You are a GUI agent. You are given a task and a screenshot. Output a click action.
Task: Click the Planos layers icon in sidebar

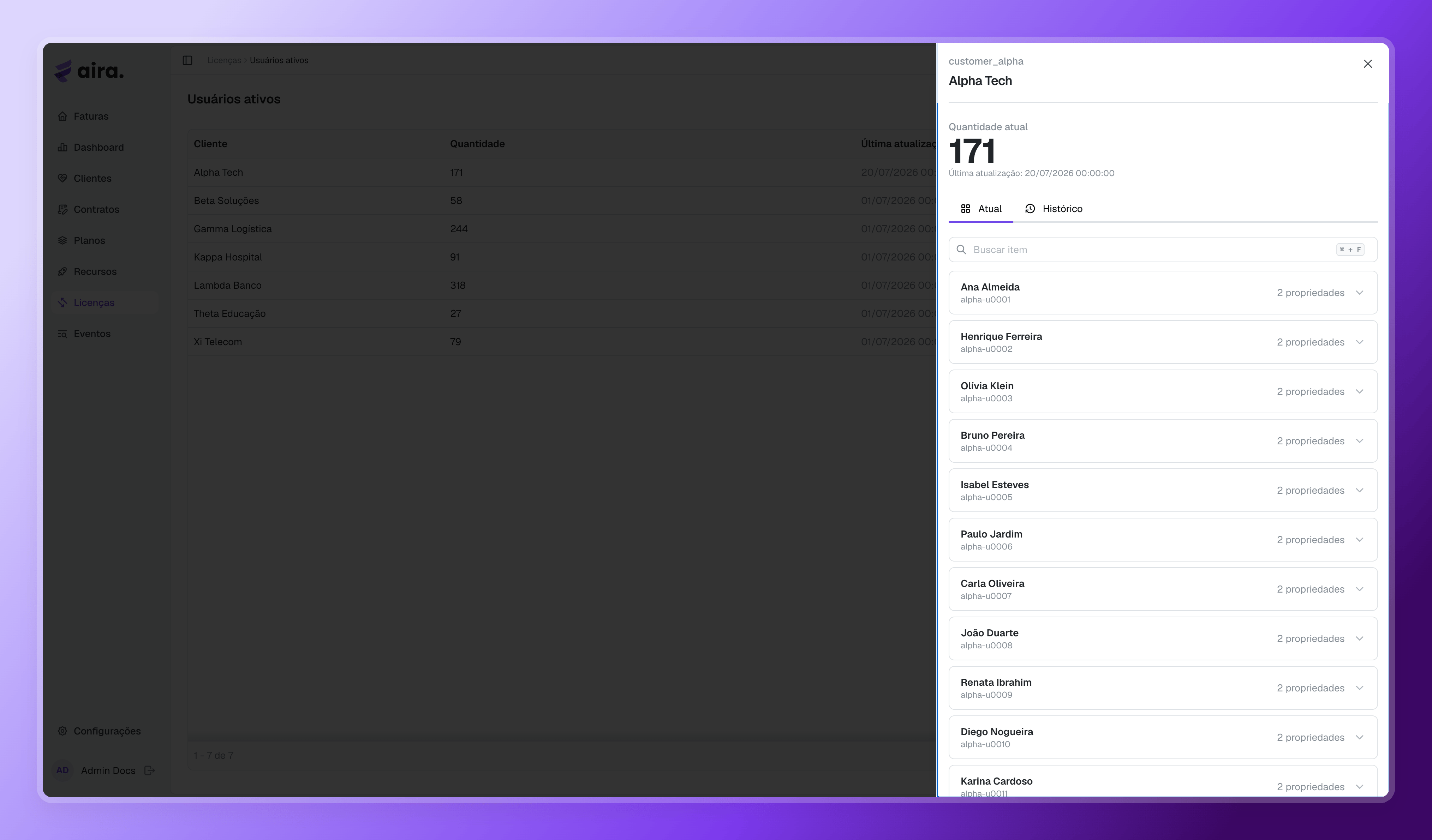tap(62, 241)
